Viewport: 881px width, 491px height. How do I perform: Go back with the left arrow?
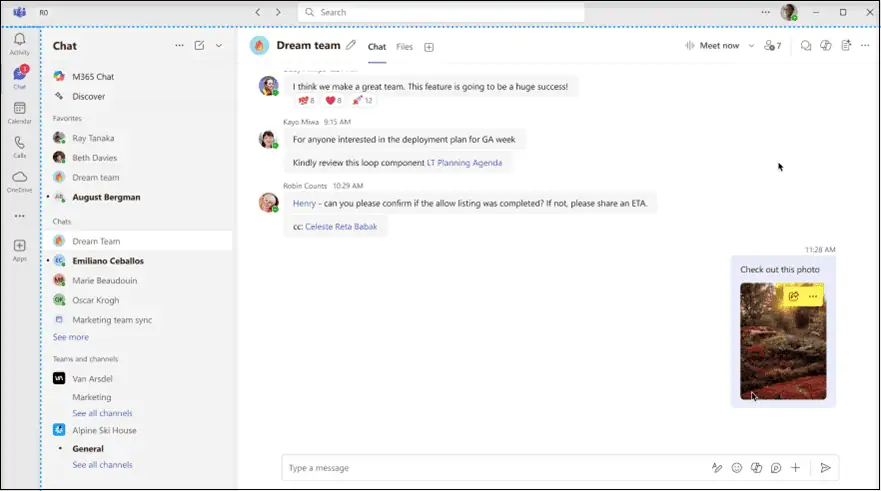coord(258,12)
